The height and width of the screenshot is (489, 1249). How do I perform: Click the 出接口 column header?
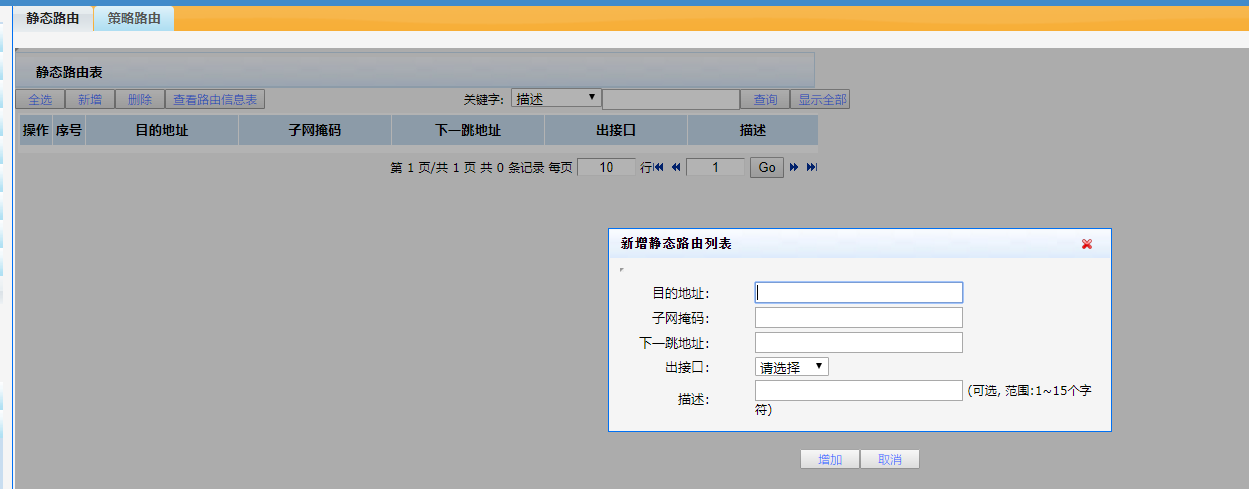coord(616,130)
